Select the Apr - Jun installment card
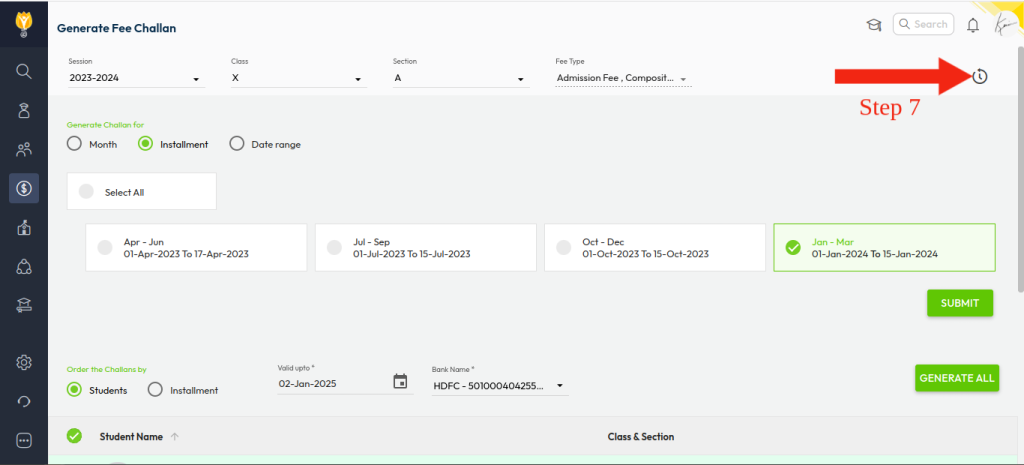This screenshot has height=465, width=1024. [196, 247]
